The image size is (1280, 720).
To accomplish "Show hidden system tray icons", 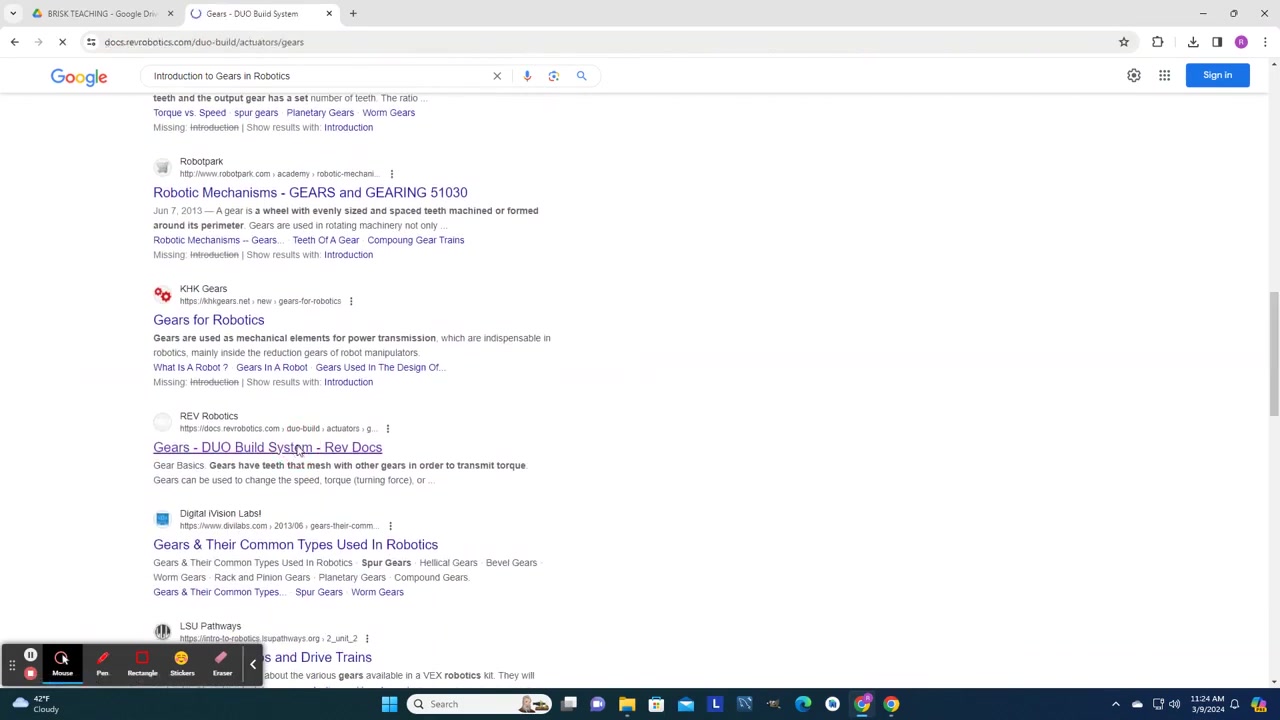I will 1116,704.
